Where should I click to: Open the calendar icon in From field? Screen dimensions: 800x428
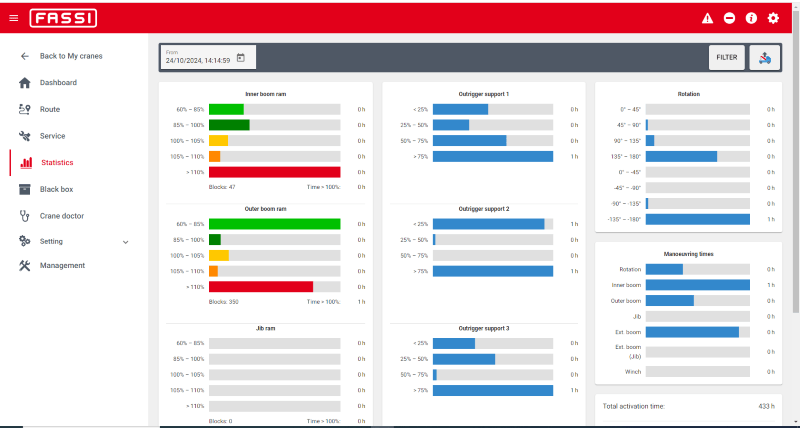[241, 58]
